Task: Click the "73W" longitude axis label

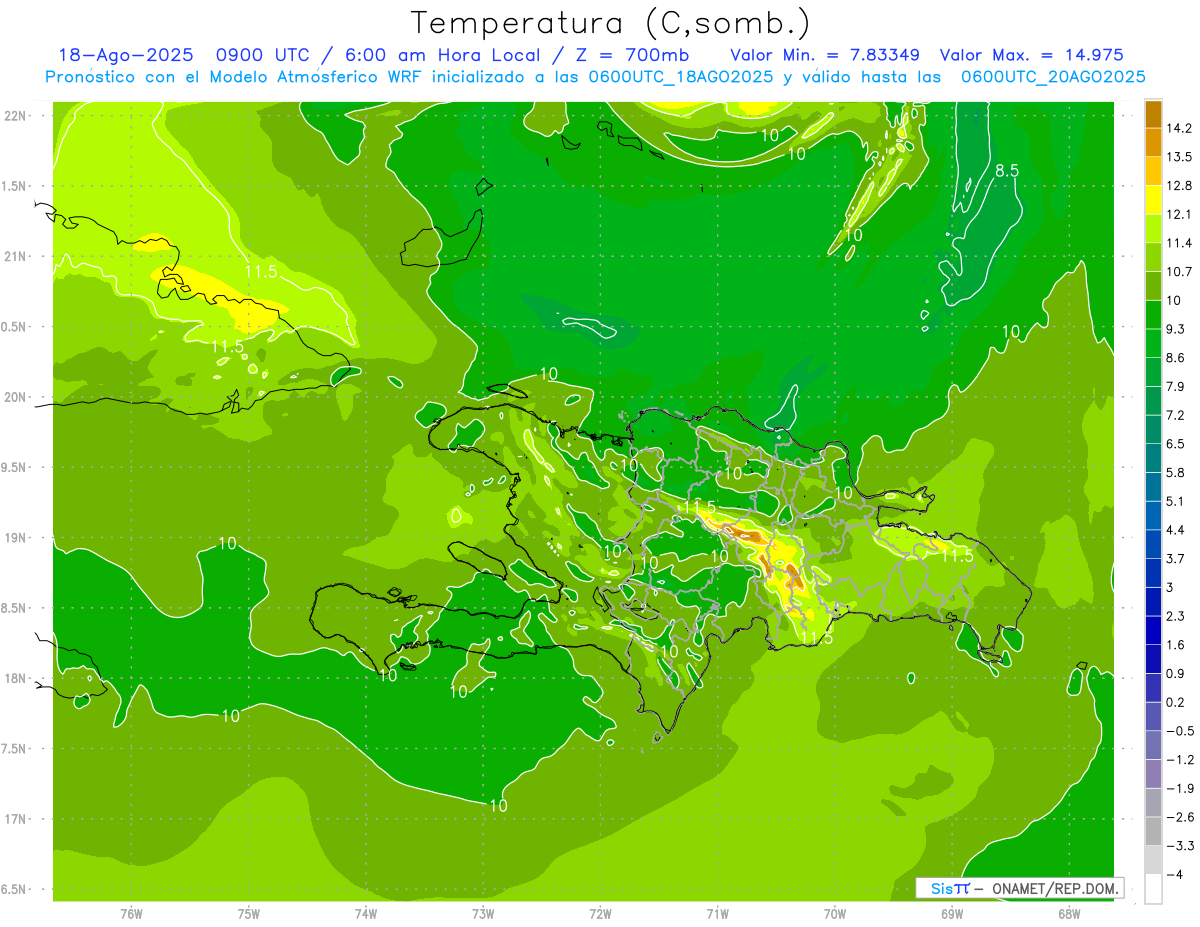Action: [483, 913]
